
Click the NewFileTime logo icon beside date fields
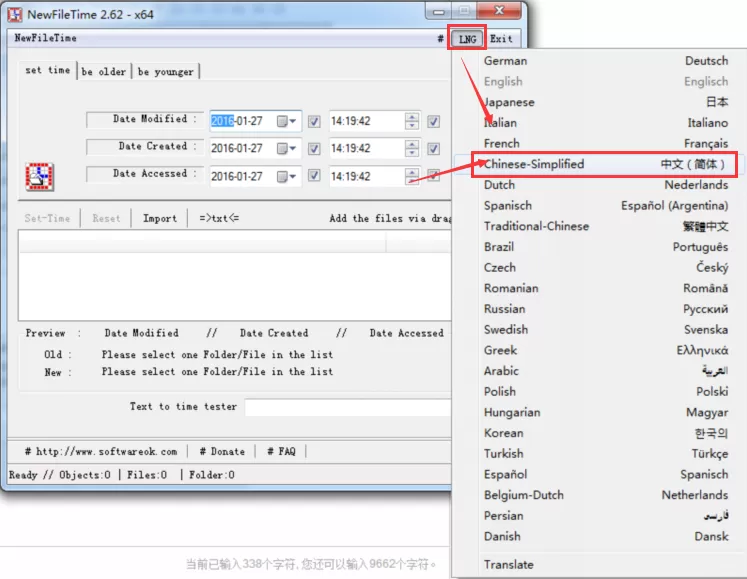point(40,177)
